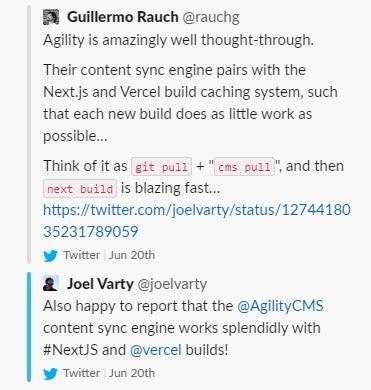The width and height of the screenshot is (371, 390).
Task: Click the @vercel mention
Action: click(156, 350)
